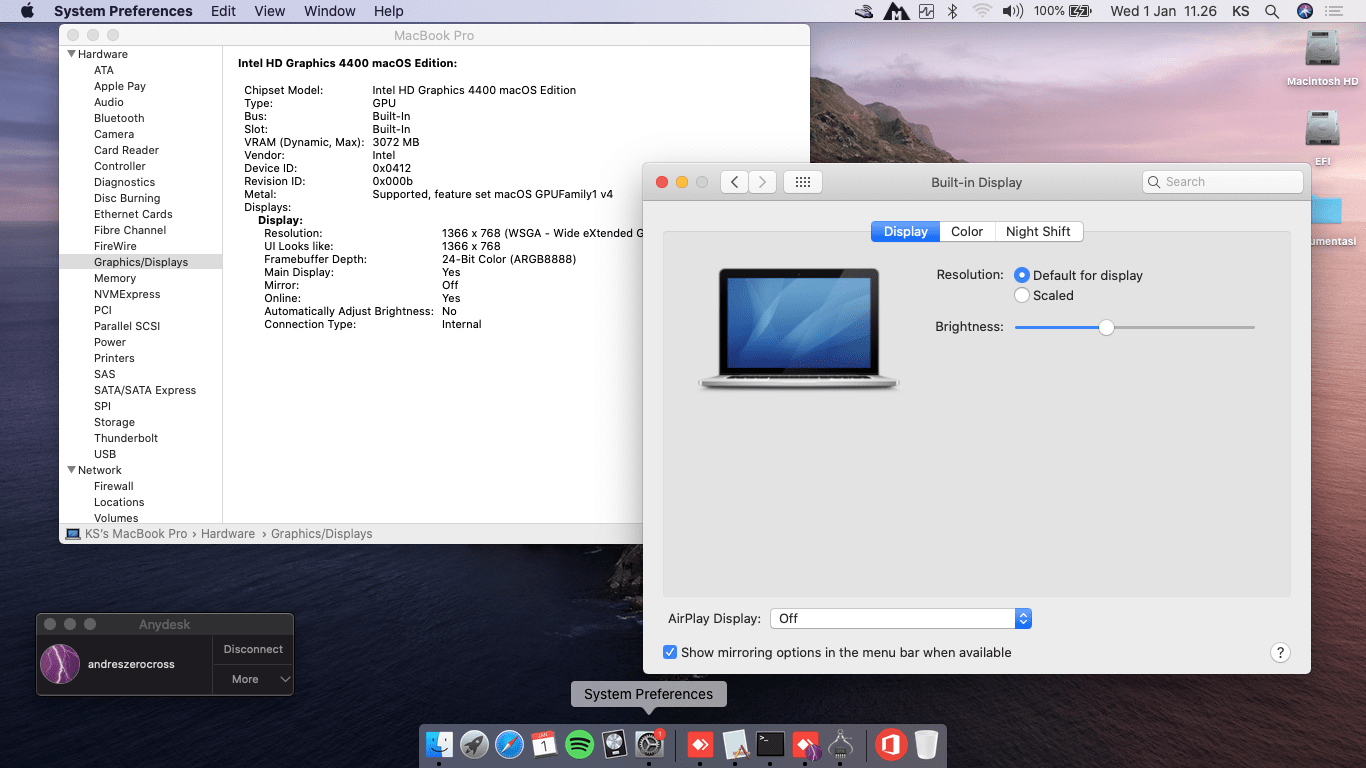Open the AirPlay Display dropdown

coord(900,618)
